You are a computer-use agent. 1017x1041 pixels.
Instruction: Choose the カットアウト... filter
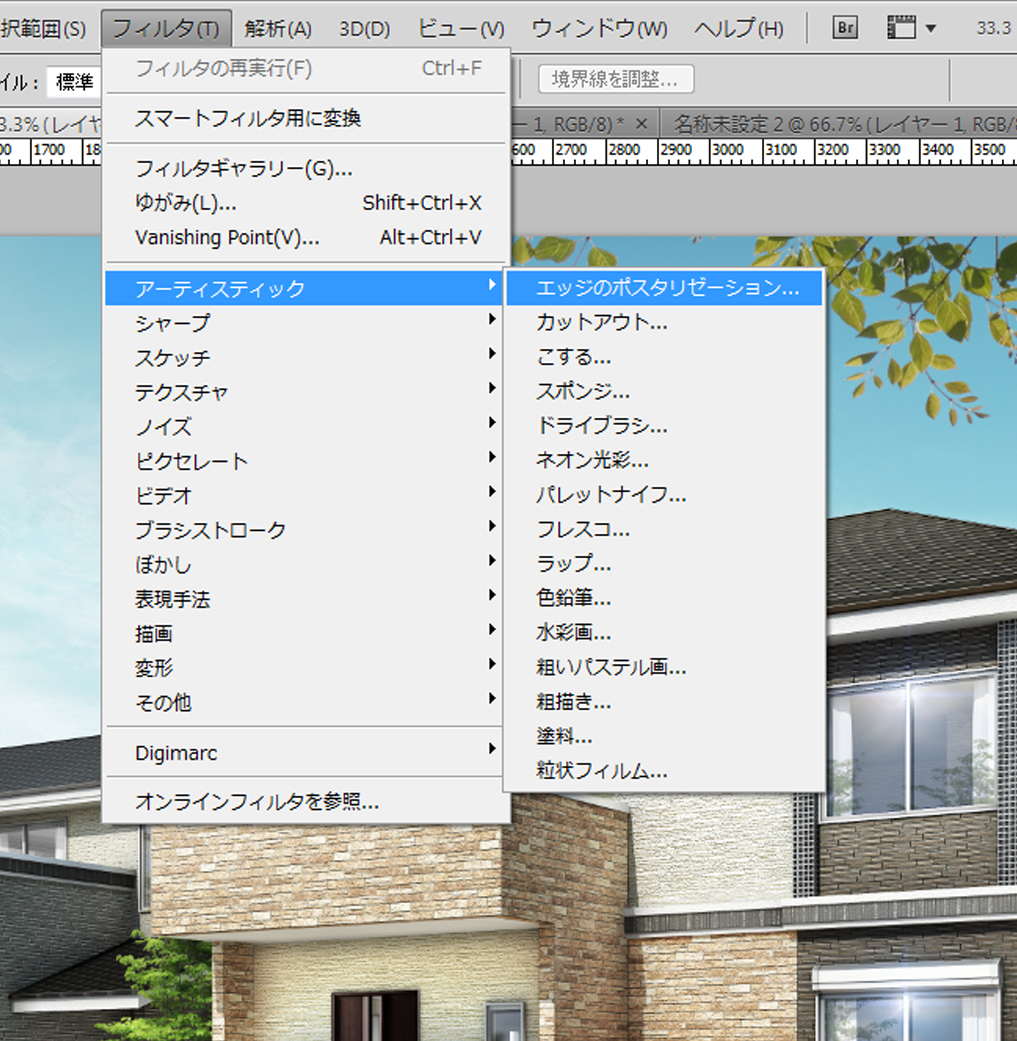point(602,322)
